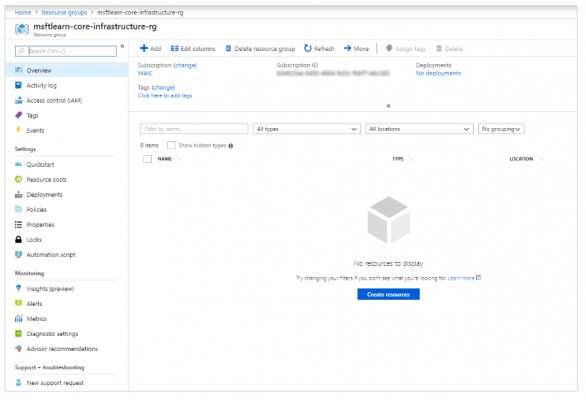This screenshot has height=400, width=586.
Task: Click the Advisor recommendations icon
Action: tap(18, 348)
